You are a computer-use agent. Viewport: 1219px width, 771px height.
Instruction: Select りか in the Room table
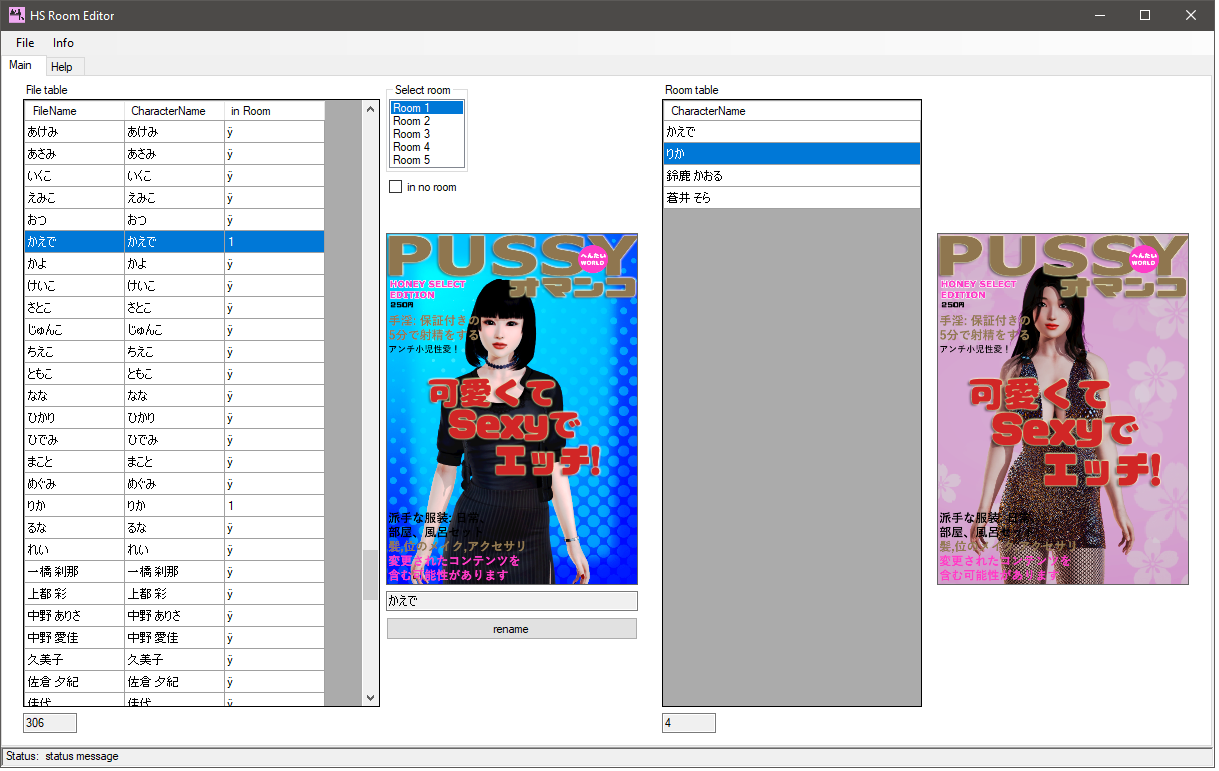[x=791, y=154]
